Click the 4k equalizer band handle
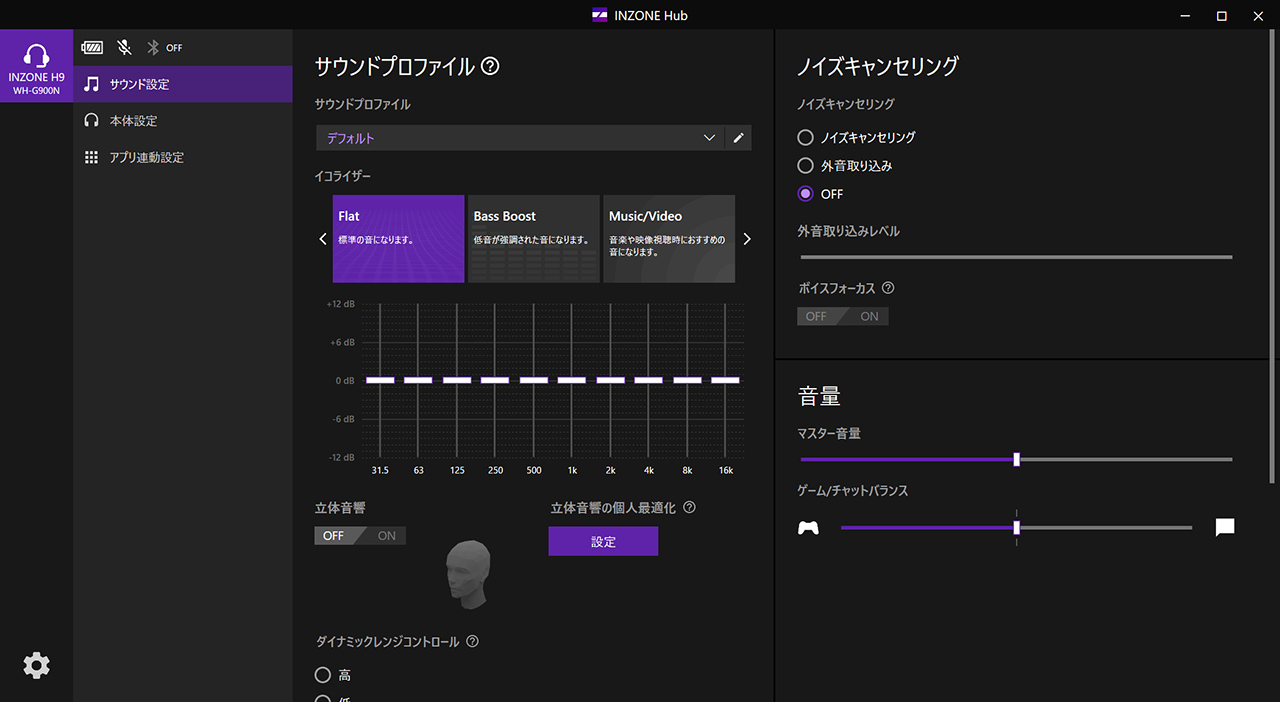 pyautogui.click(x=649, y=380)
